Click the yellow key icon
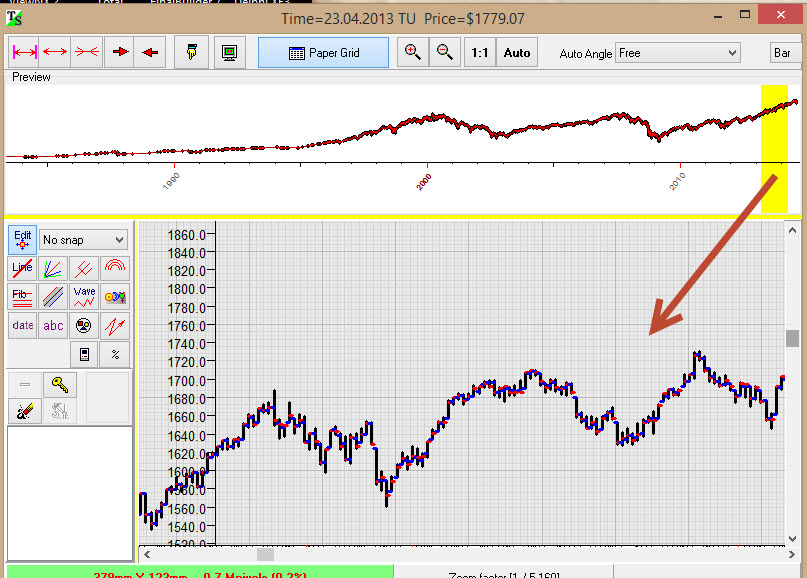The image size is (807, 578). click(60, 385)
